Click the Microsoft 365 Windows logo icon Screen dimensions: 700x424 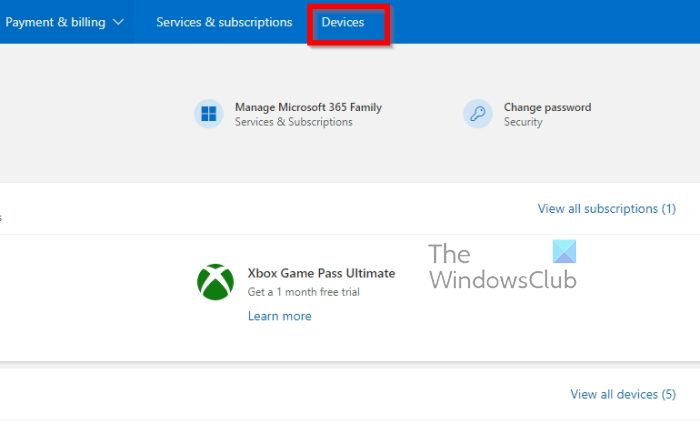click(208, 113)
